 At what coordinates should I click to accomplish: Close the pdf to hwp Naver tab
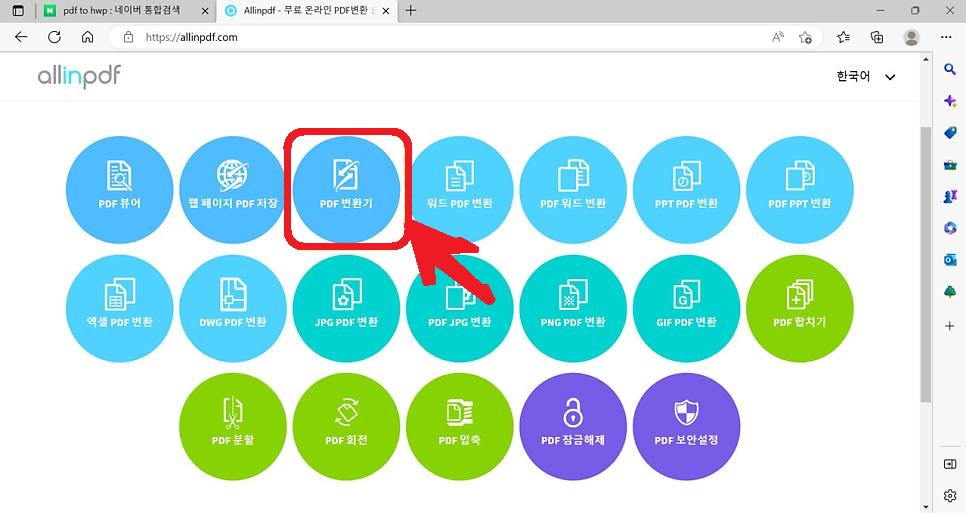point(205,11)
